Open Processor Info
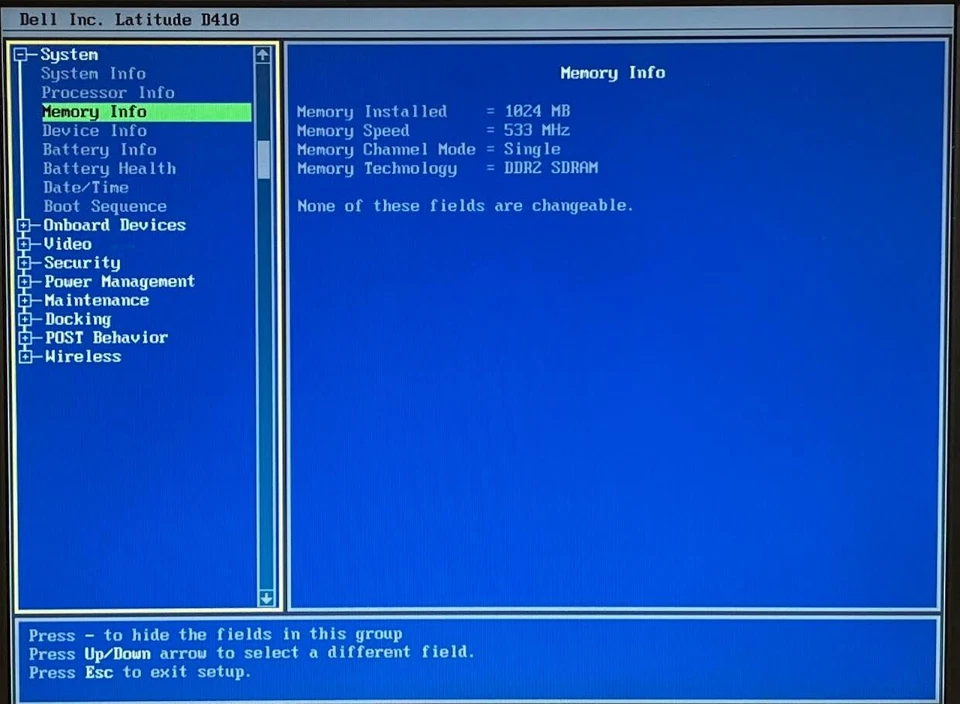960x704 pixels. tap(107, 92)
